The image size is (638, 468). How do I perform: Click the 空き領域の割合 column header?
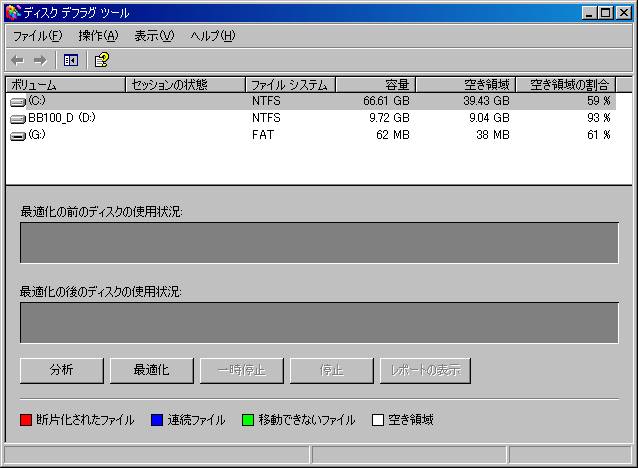[x=566, y=85]
